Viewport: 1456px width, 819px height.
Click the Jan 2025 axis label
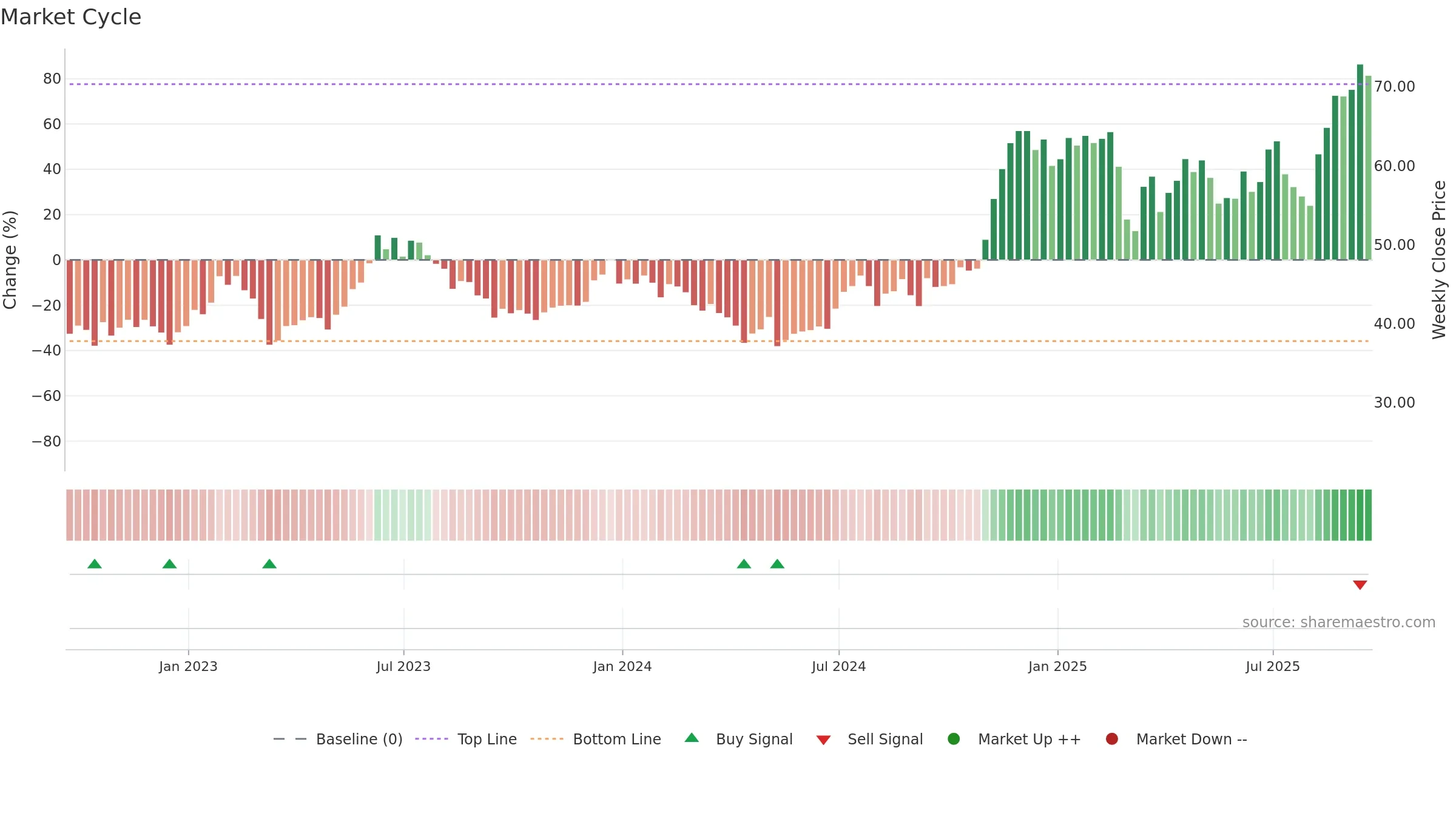(x=1057, y=666)
